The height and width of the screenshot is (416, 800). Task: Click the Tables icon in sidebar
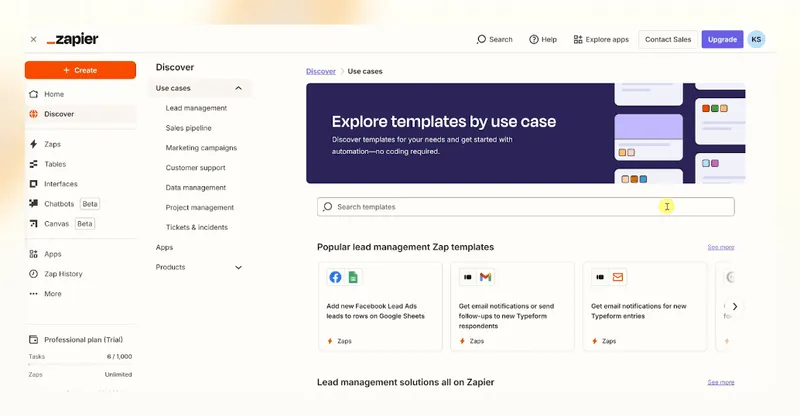click(34, 164)
